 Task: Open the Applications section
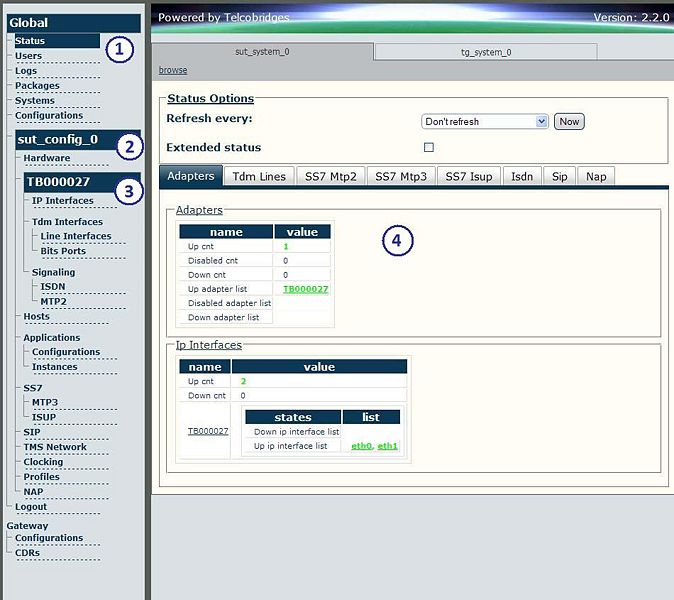pyautogui.click(x=52, y=337)
